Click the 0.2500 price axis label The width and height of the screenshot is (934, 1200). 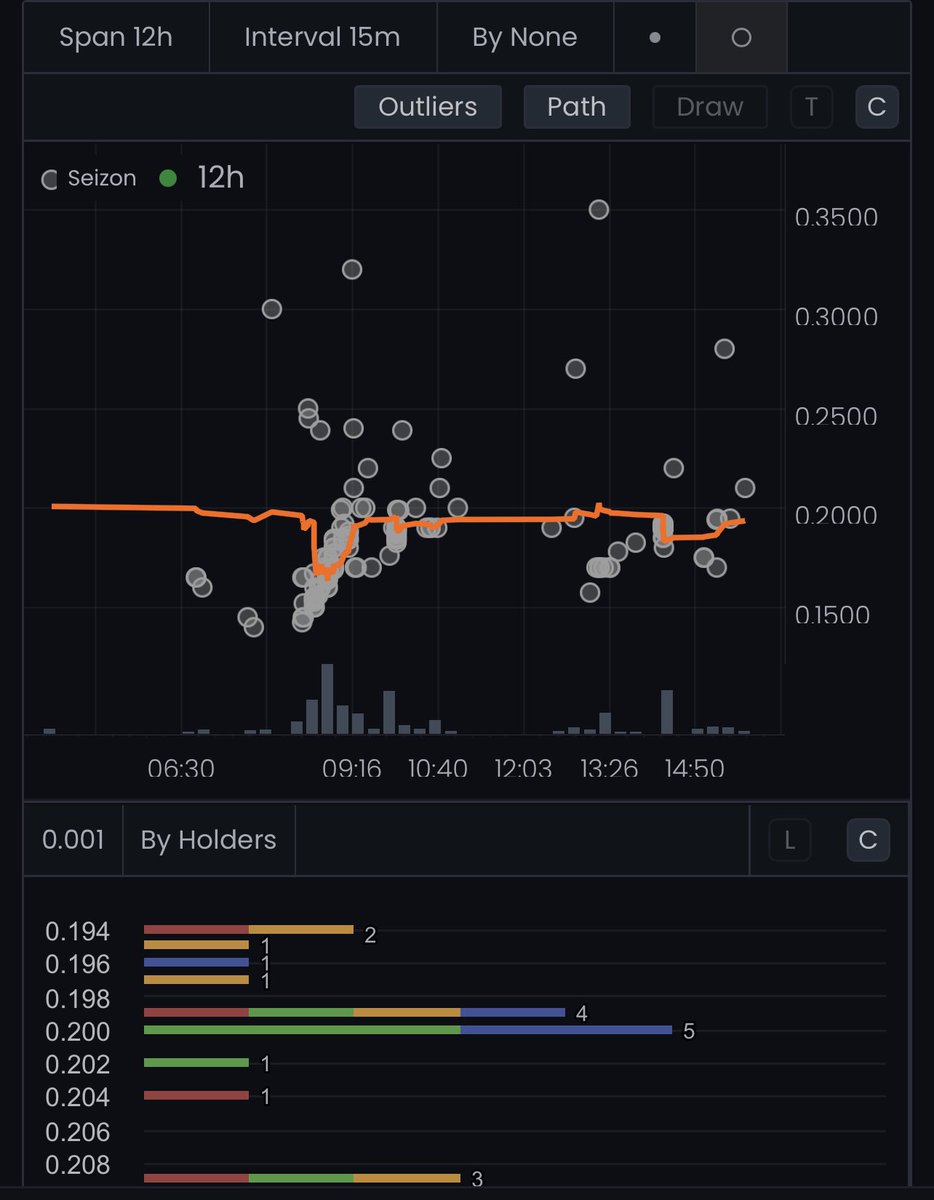(x=836, y=416)
